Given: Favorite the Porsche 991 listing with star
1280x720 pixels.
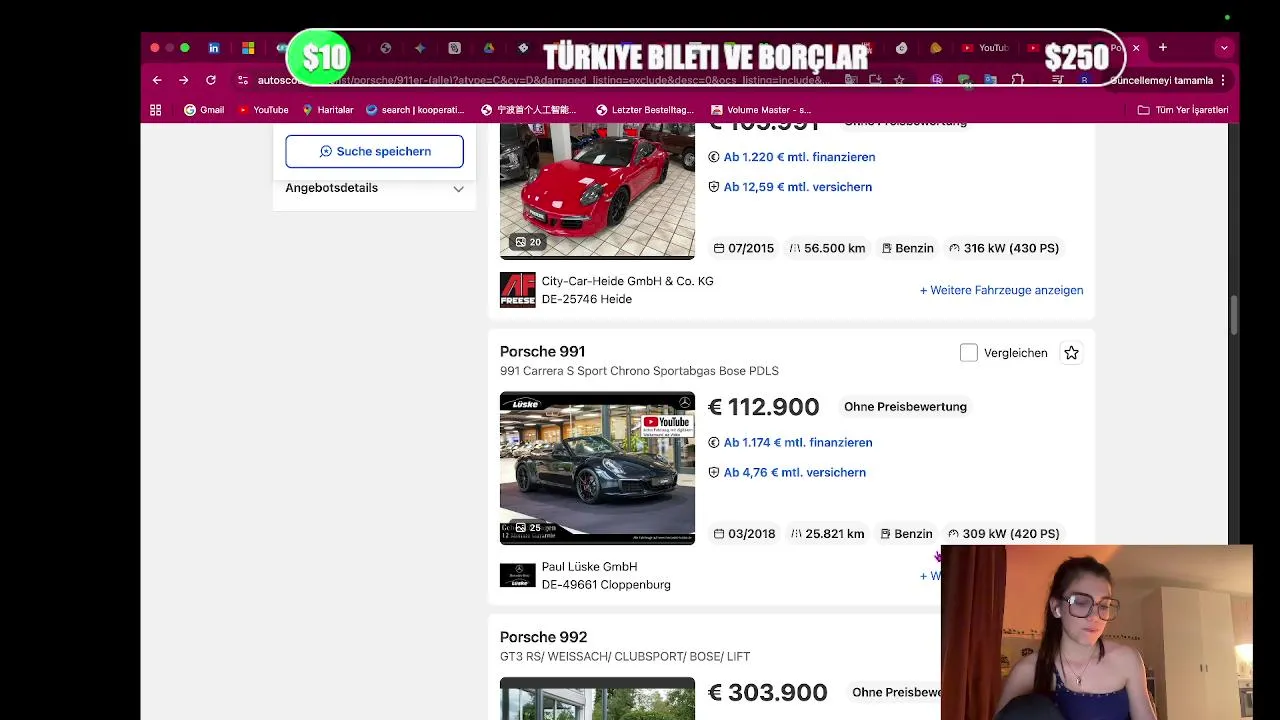Looking at the screenshot, I should [x=1071, y=353].
